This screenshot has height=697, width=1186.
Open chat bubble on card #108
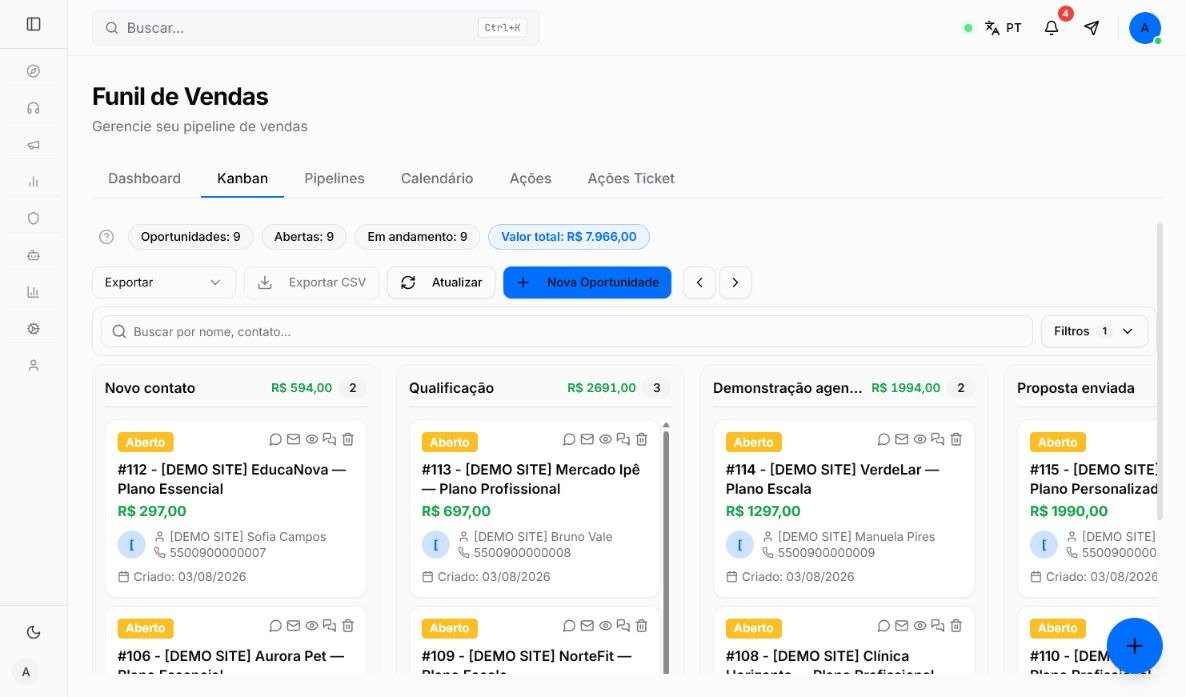tap(883, 626)
